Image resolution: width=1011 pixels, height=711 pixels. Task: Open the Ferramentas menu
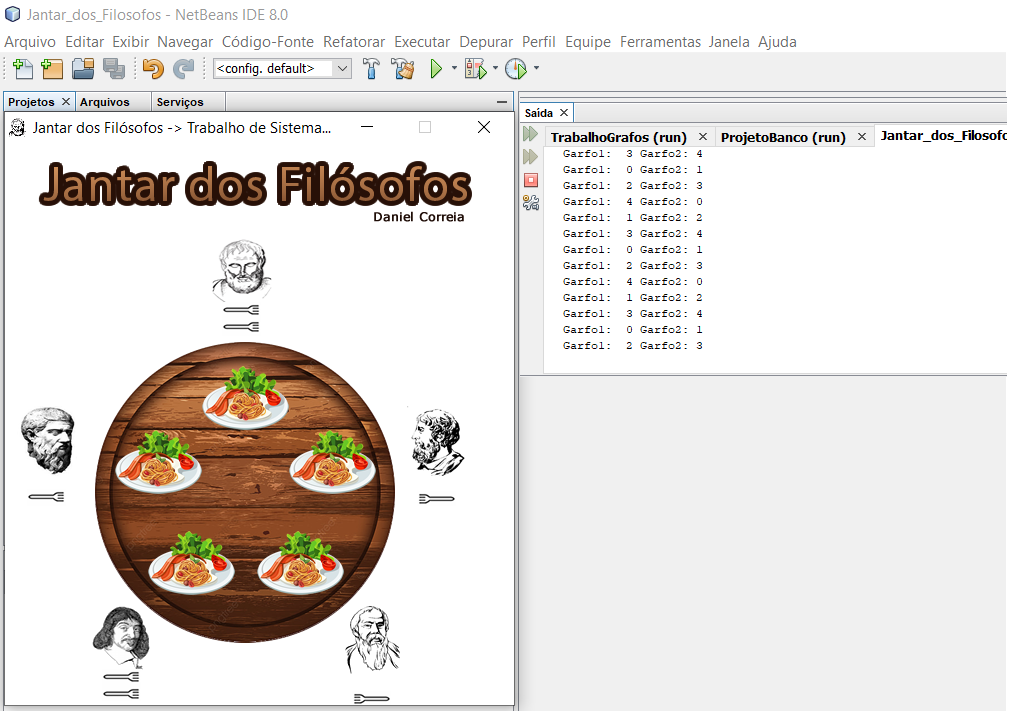coord(660,42)
